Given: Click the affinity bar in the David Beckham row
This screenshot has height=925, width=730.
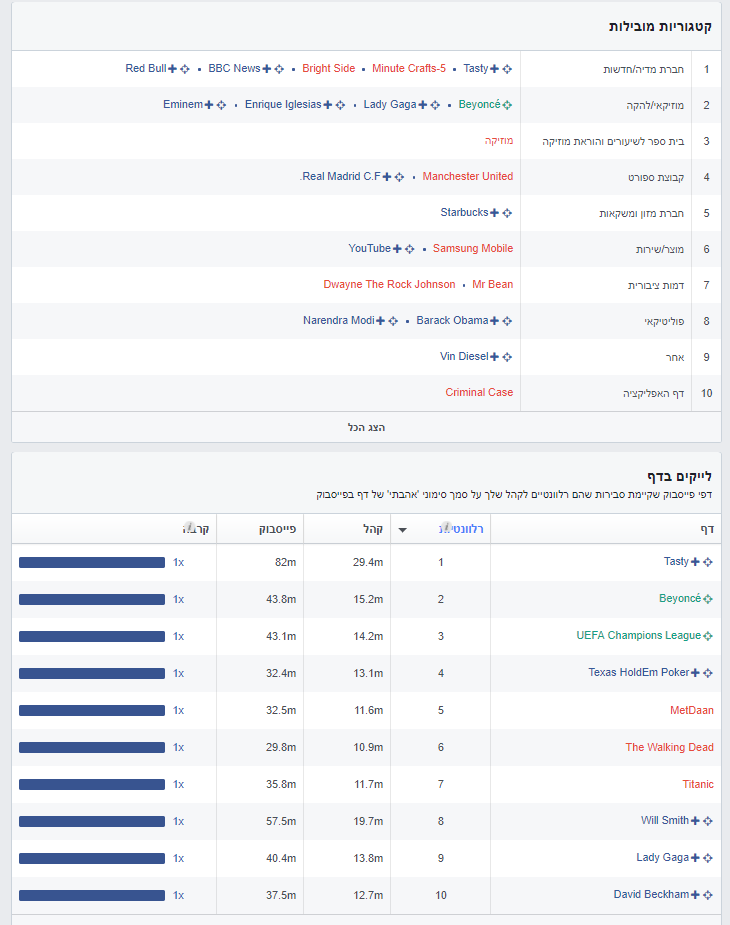Looking at the screenshot, I should (92, 896).
